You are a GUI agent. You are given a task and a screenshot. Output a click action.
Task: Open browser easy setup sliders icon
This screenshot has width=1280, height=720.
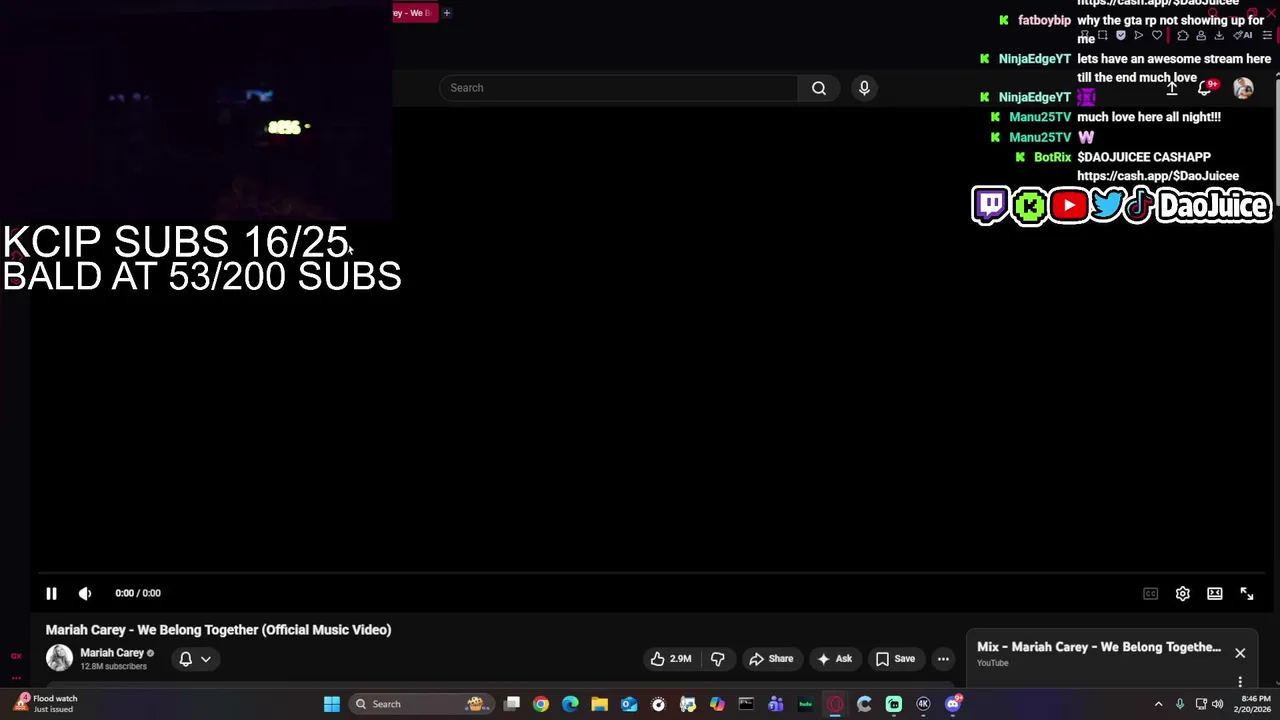(x=1267, y=35)
